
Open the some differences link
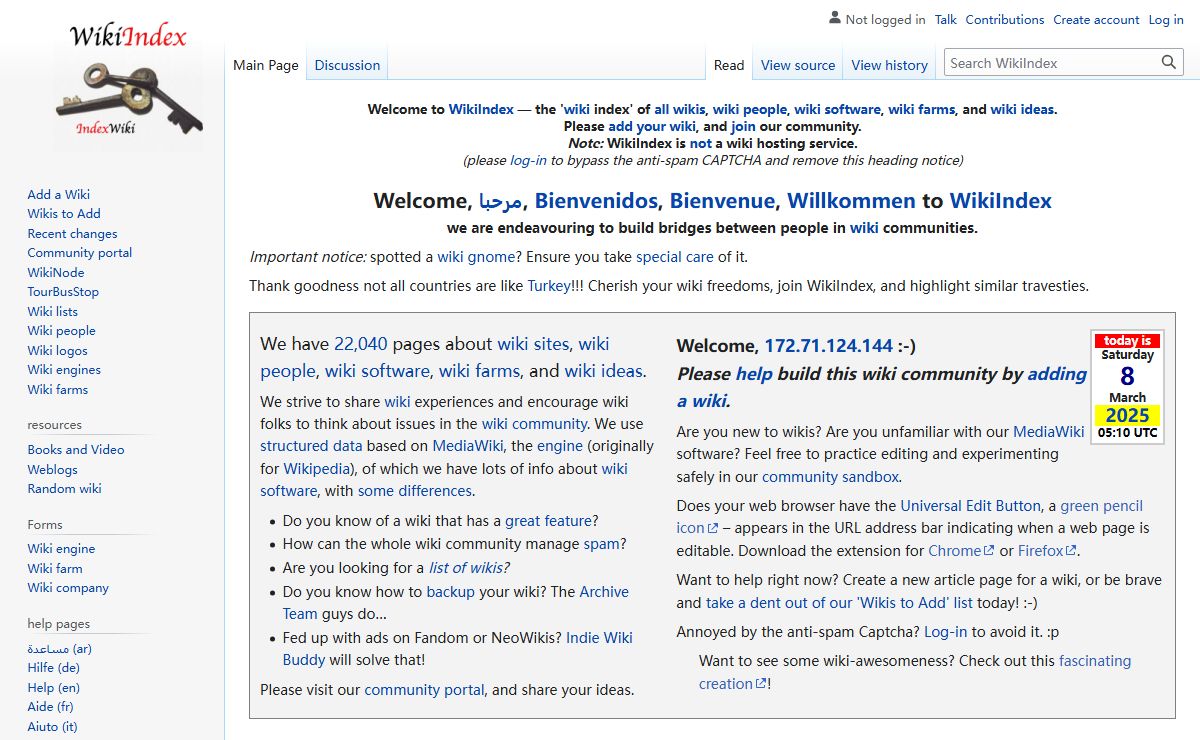414,491
